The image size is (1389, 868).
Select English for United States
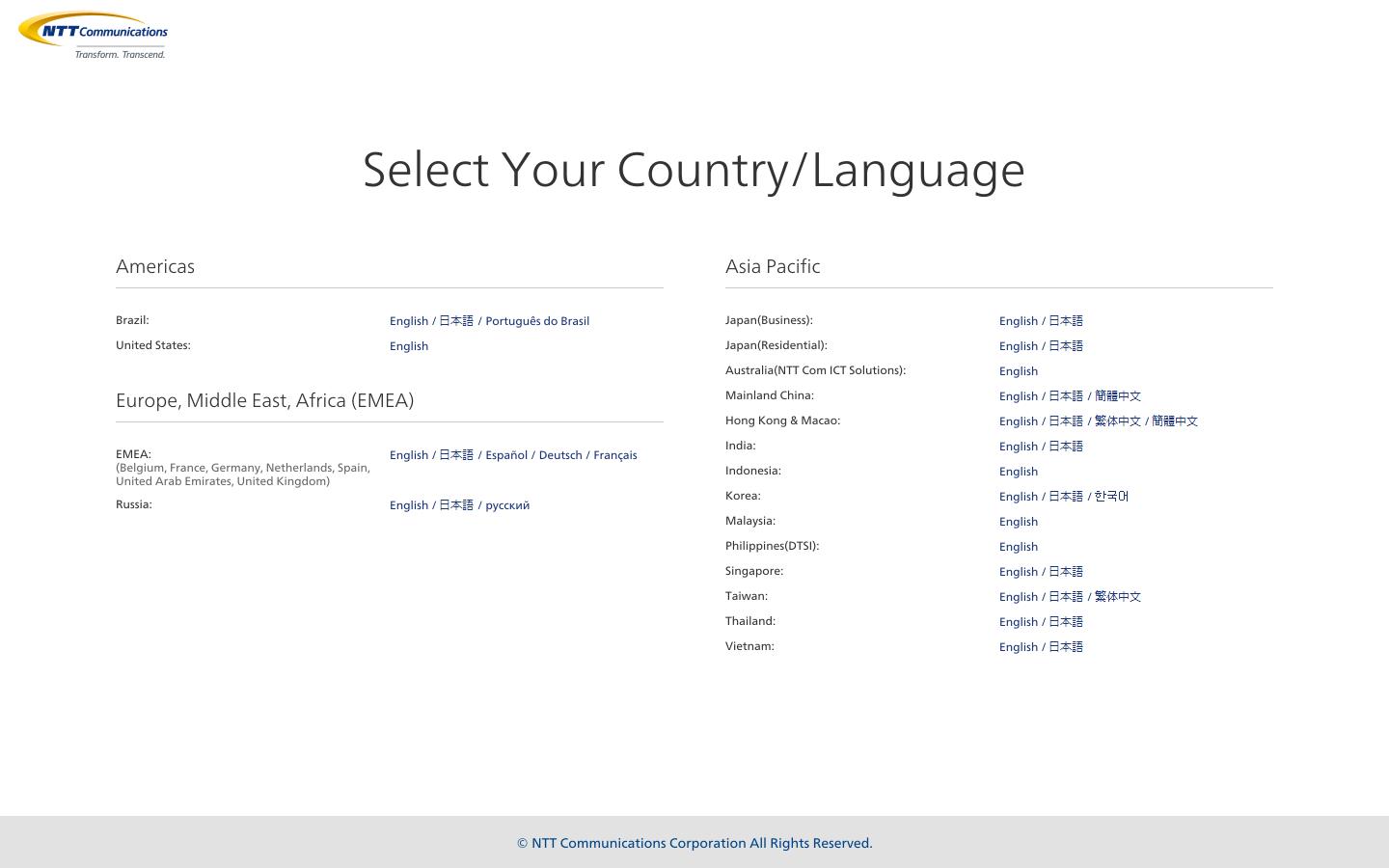click(x=409, y=345)
